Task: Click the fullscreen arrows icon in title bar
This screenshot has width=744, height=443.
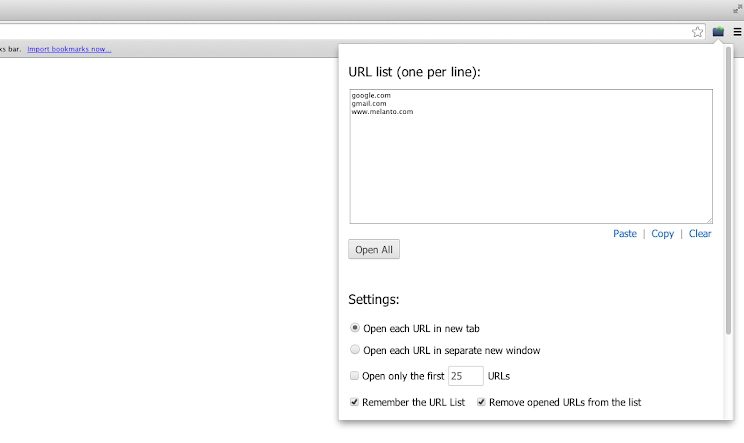Action: click(737, 9)
